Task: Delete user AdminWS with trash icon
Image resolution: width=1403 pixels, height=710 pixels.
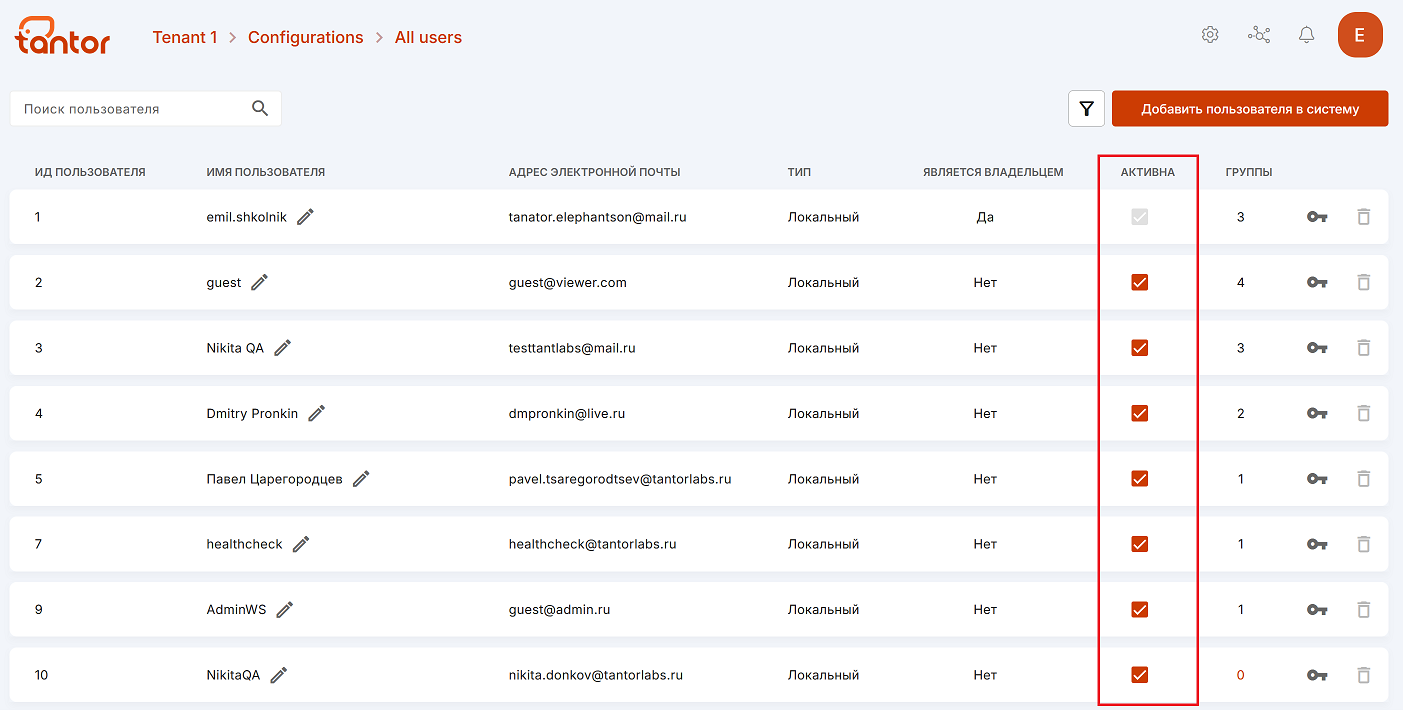Action: point(1363,610)
